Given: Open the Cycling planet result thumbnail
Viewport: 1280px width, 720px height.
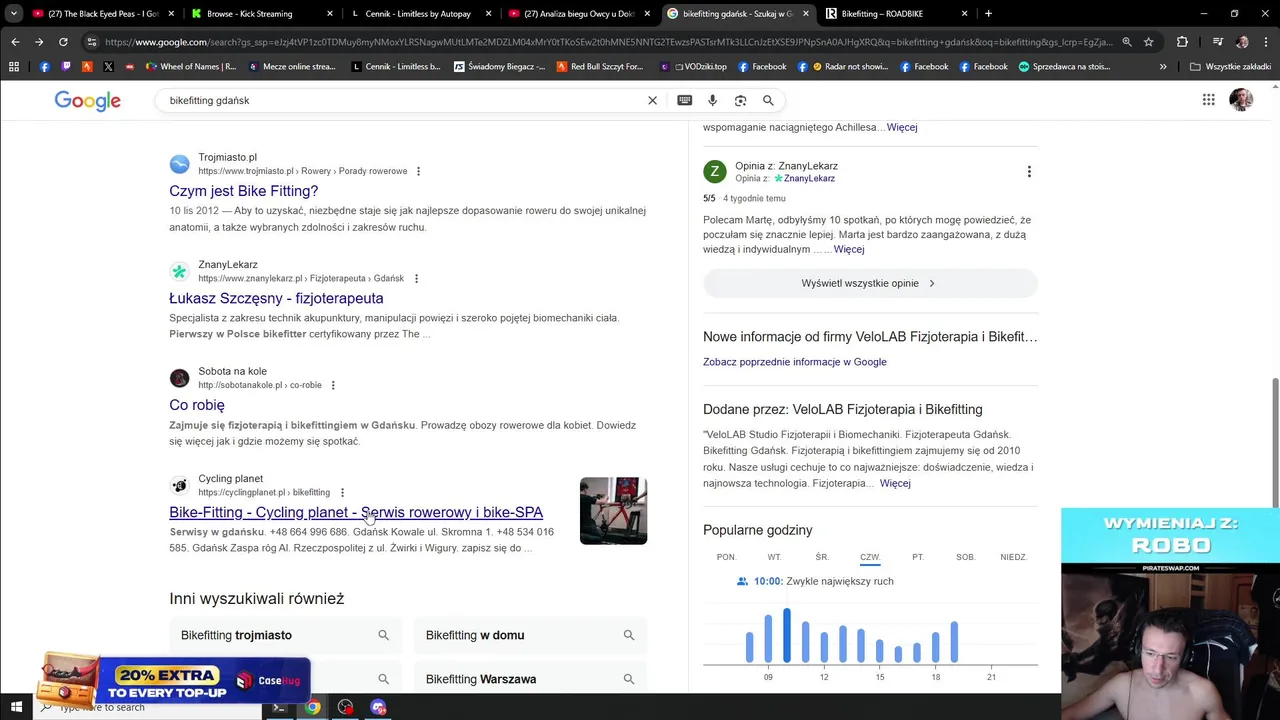Looking at the screenshot, I should tap(613, 511).
